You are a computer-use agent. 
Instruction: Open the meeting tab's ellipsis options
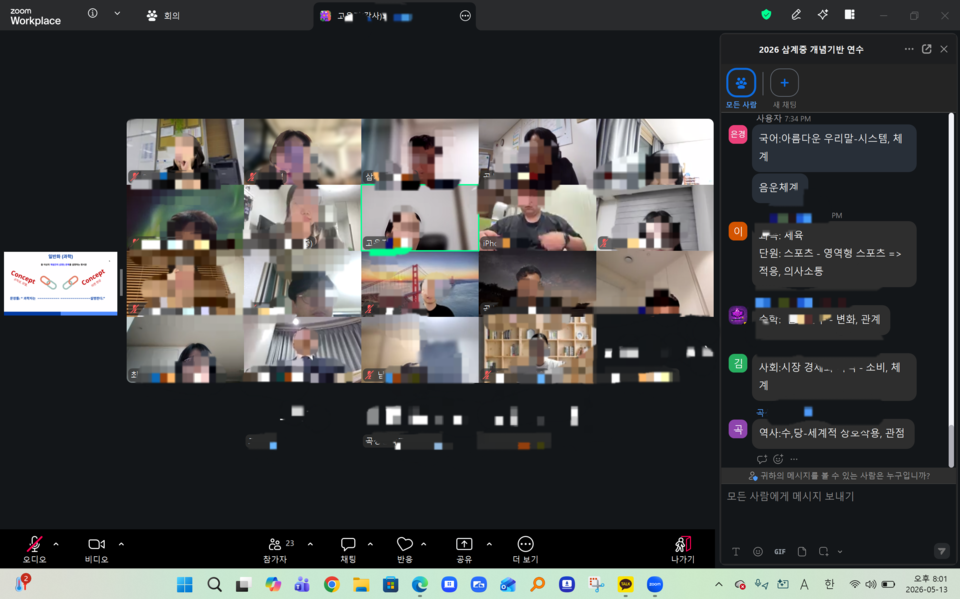[x=465, y=16]
